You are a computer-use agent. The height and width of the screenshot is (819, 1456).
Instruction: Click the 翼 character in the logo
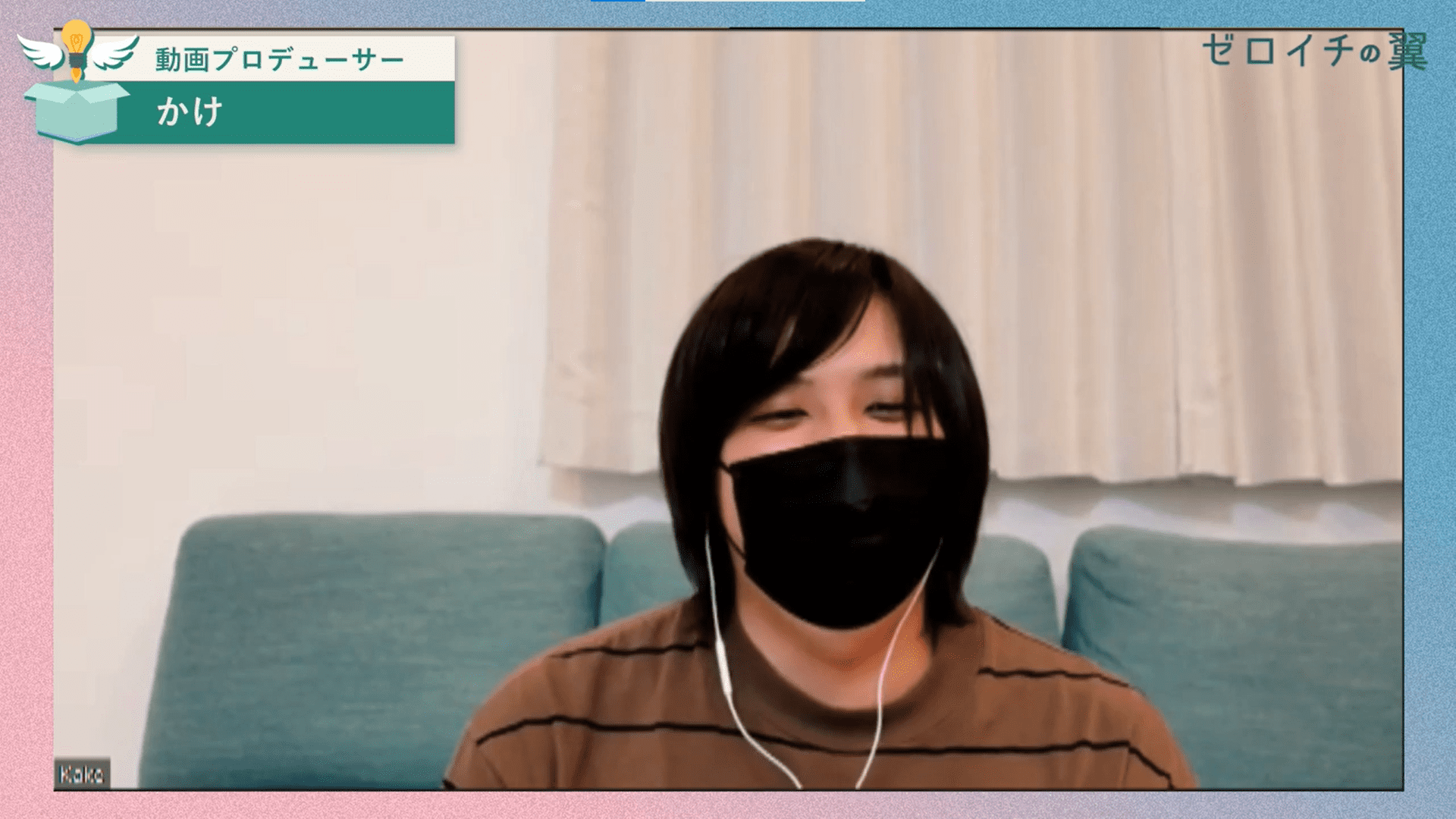point(1408,52)
